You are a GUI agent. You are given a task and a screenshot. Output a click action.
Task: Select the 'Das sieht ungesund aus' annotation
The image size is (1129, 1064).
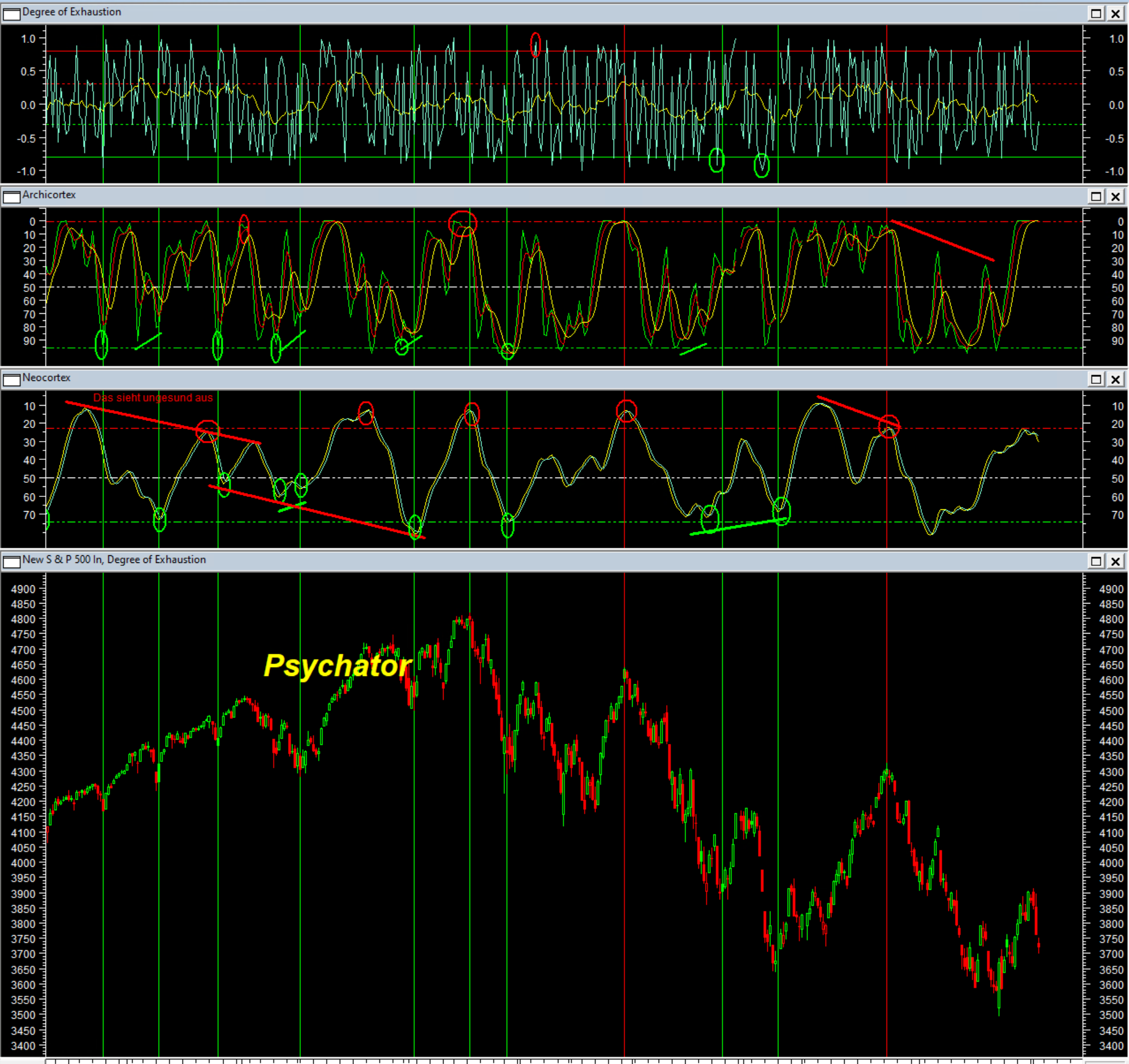[153, 398]
